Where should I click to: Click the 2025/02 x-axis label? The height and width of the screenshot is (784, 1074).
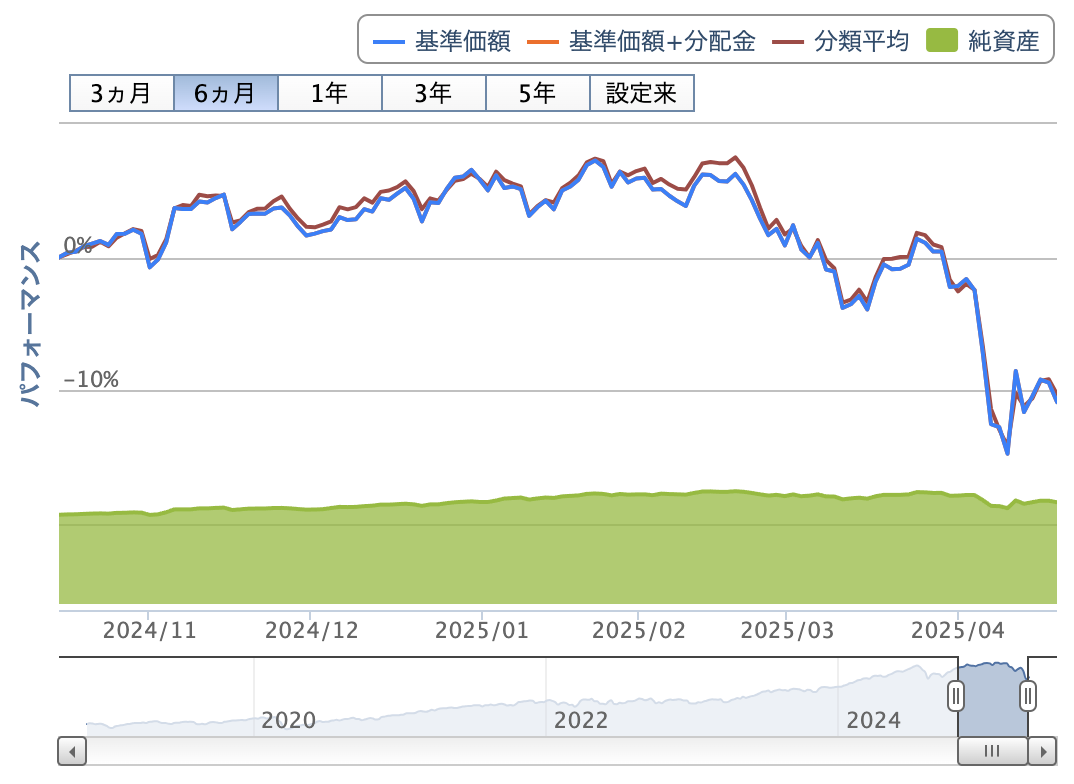tap(638, 630)
